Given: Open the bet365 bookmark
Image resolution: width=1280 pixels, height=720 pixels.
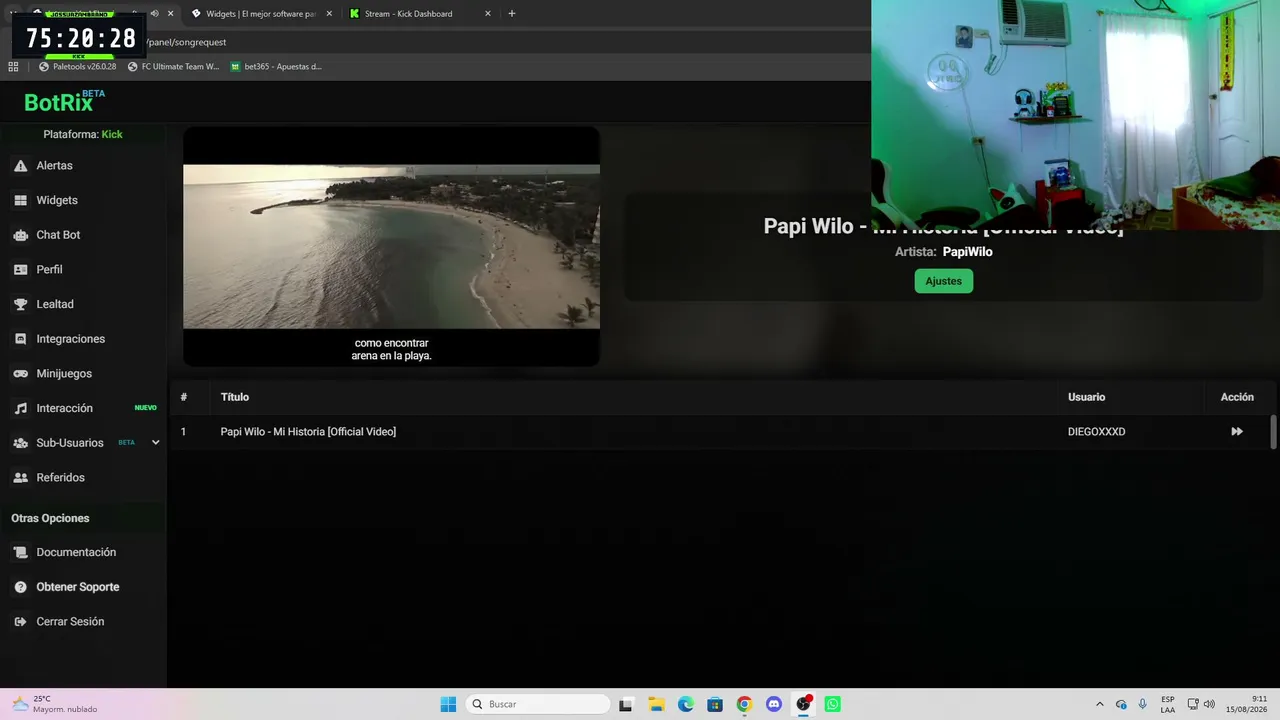Looking at the screenshot, I should coord(276,67).
